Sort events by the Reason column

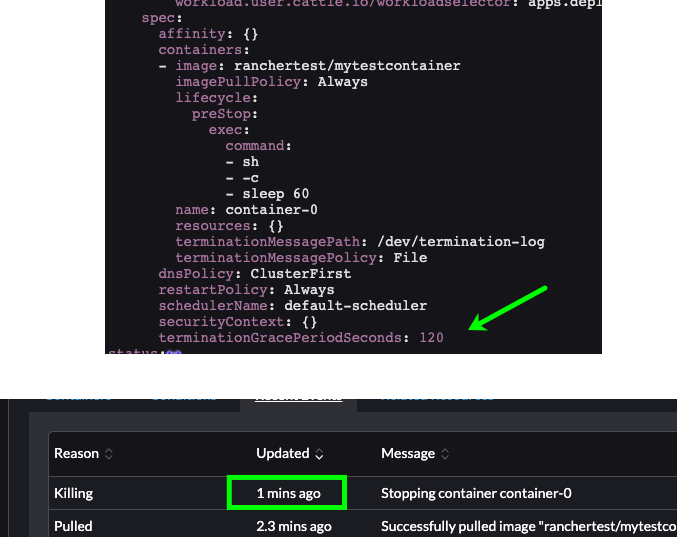pyautogui.click(x=83, y=454)
